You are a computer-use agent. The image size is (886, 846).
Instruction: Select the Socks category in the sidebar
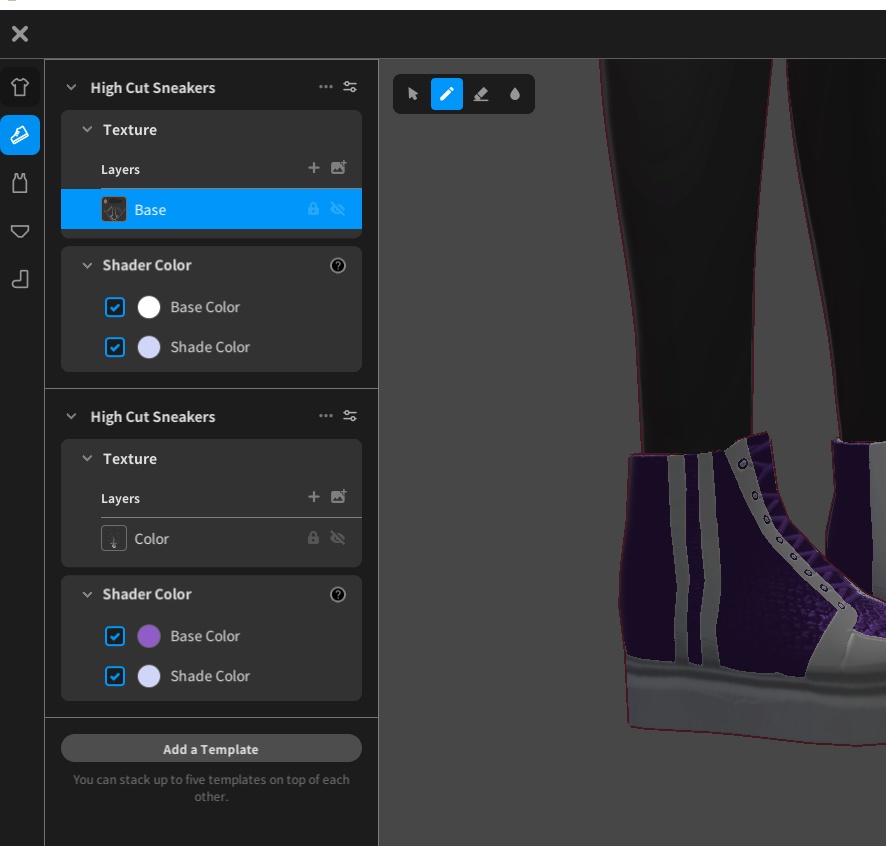pyautogui.click(x=20, y=279)
